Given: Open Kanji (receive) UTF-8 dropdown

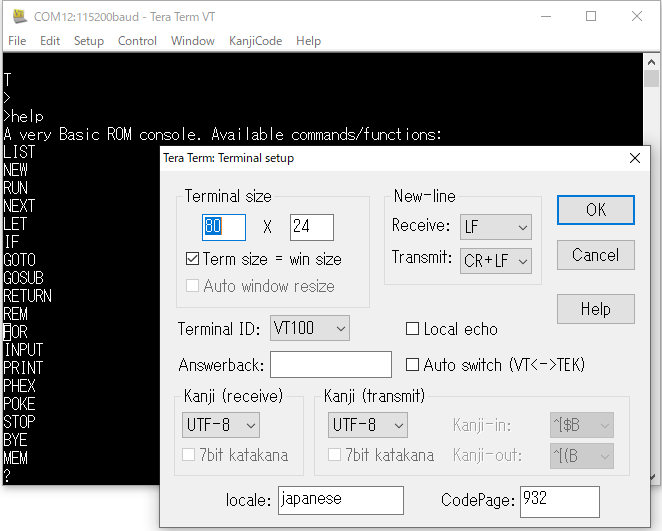Looking at the screenshot, I should (x=220, y=425).
